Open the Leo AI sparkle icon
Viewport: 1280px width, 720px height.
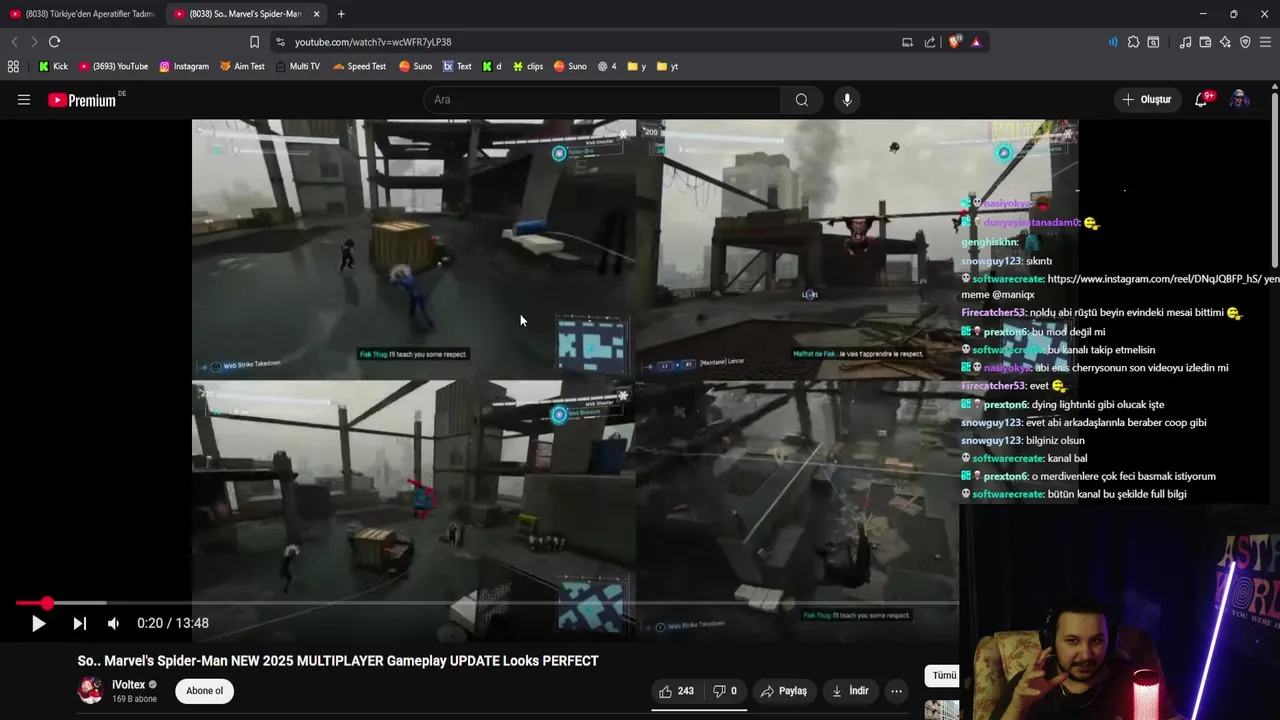point(1225,42)
